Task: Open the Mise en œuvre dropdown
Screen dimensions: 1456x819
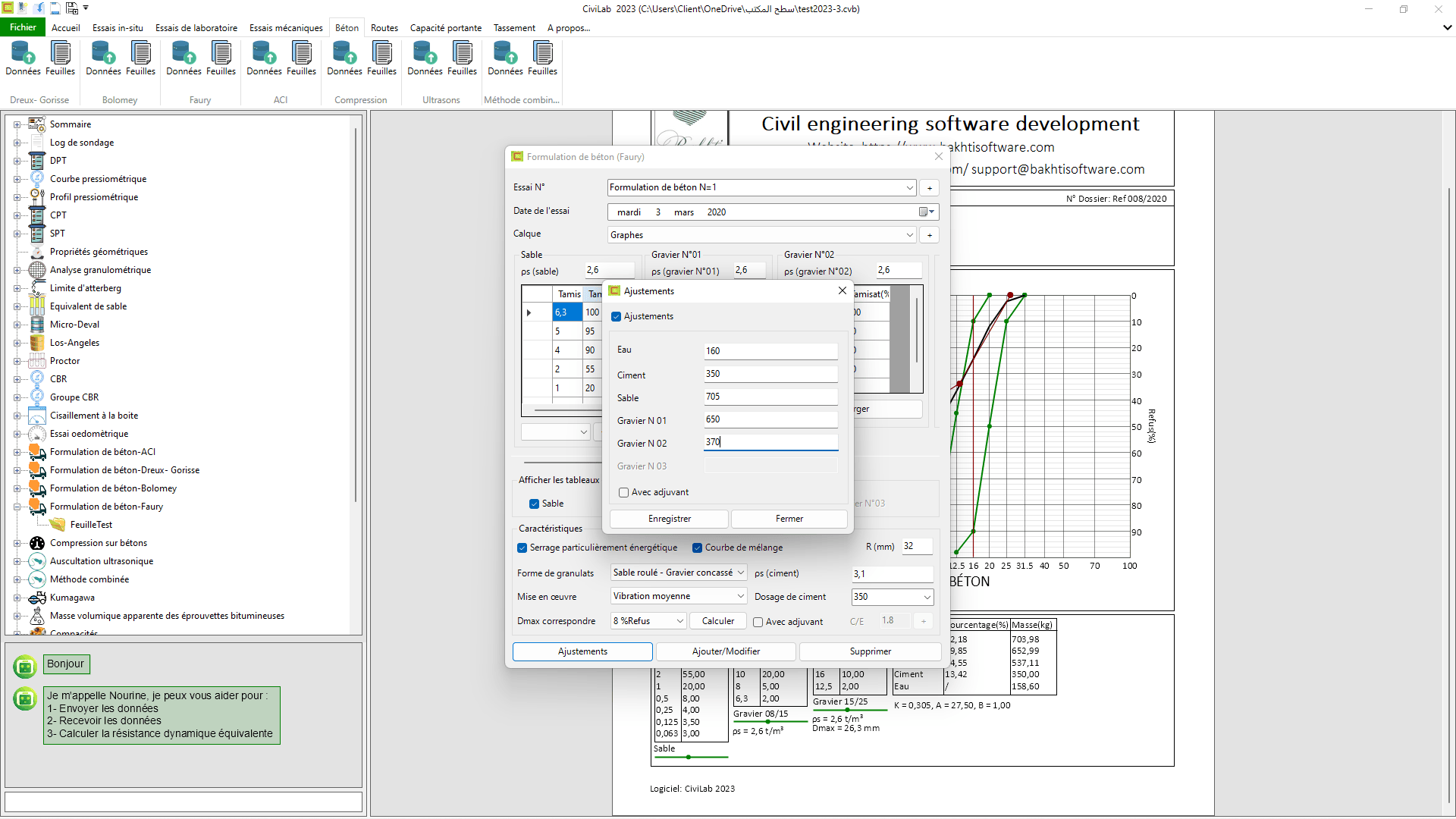Action: (741, 597)
